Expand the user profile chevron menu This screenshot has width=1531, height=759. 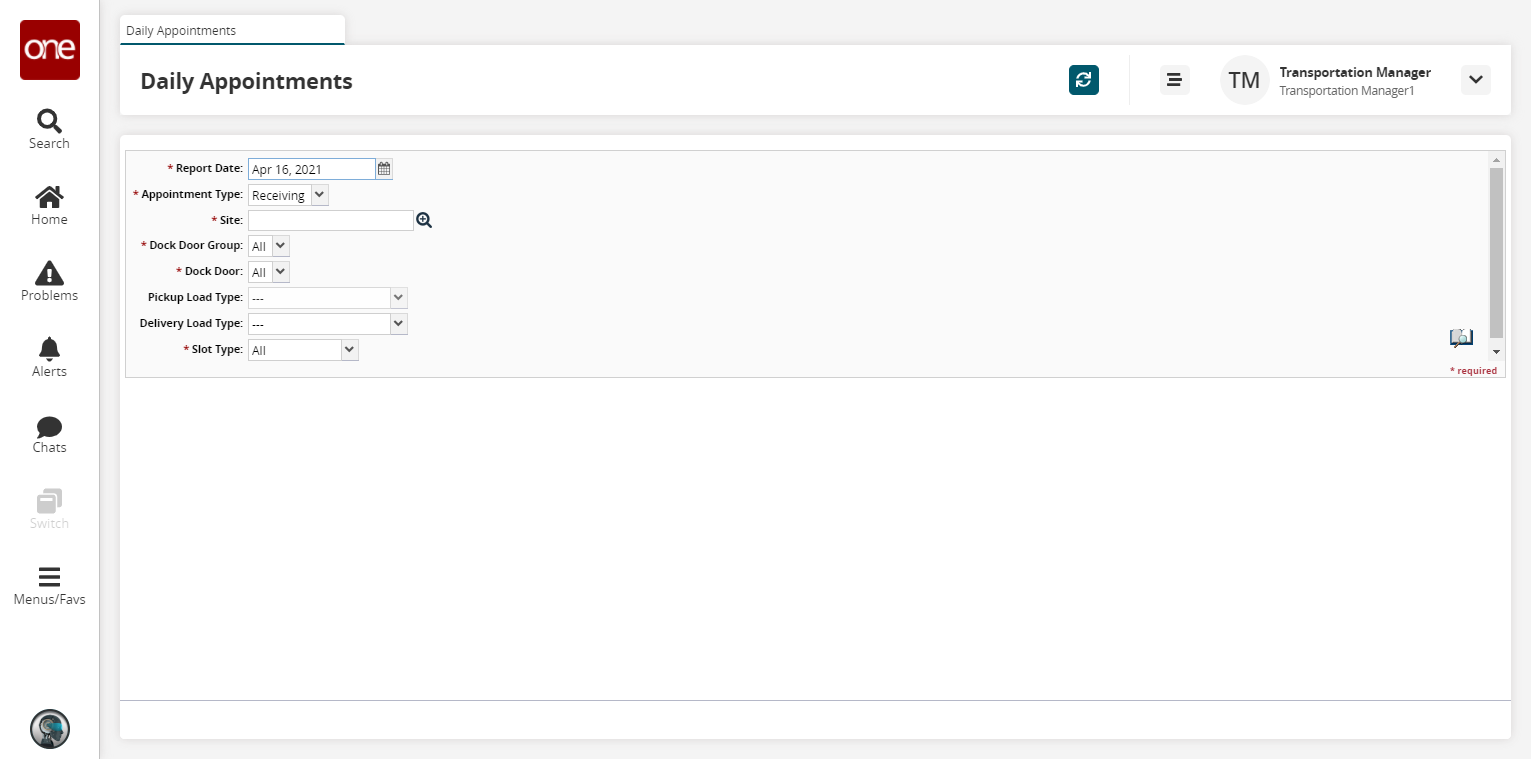click(x=1475, y=80)
